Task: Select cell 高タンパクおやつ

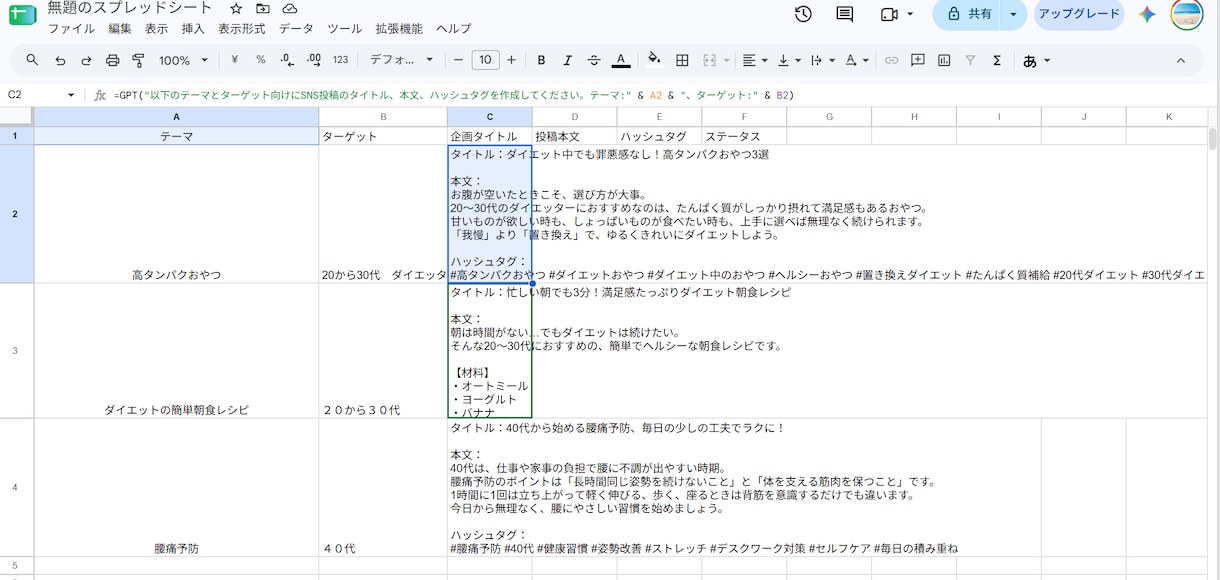Action: coord(177,214)
